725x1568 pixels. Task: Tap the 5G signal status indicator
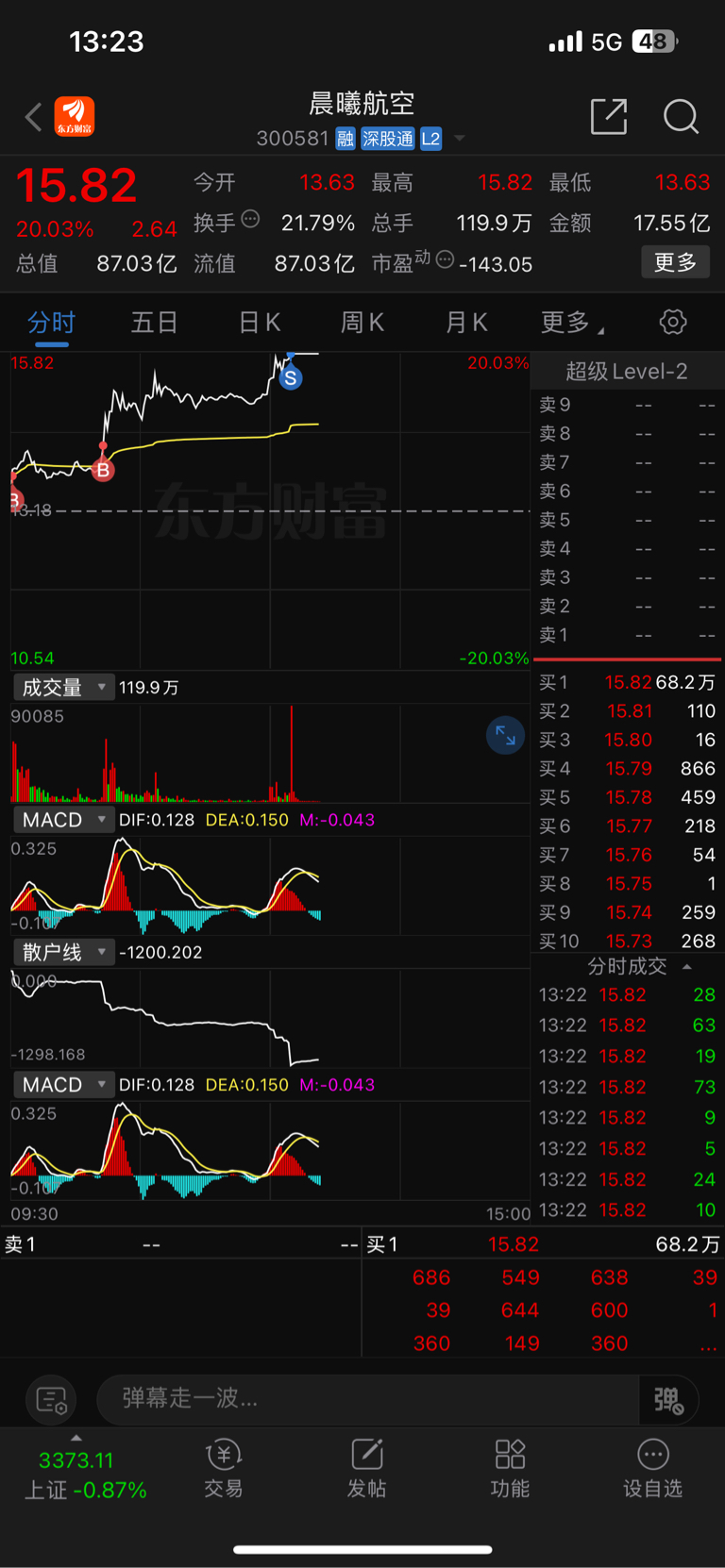[606, 42]
